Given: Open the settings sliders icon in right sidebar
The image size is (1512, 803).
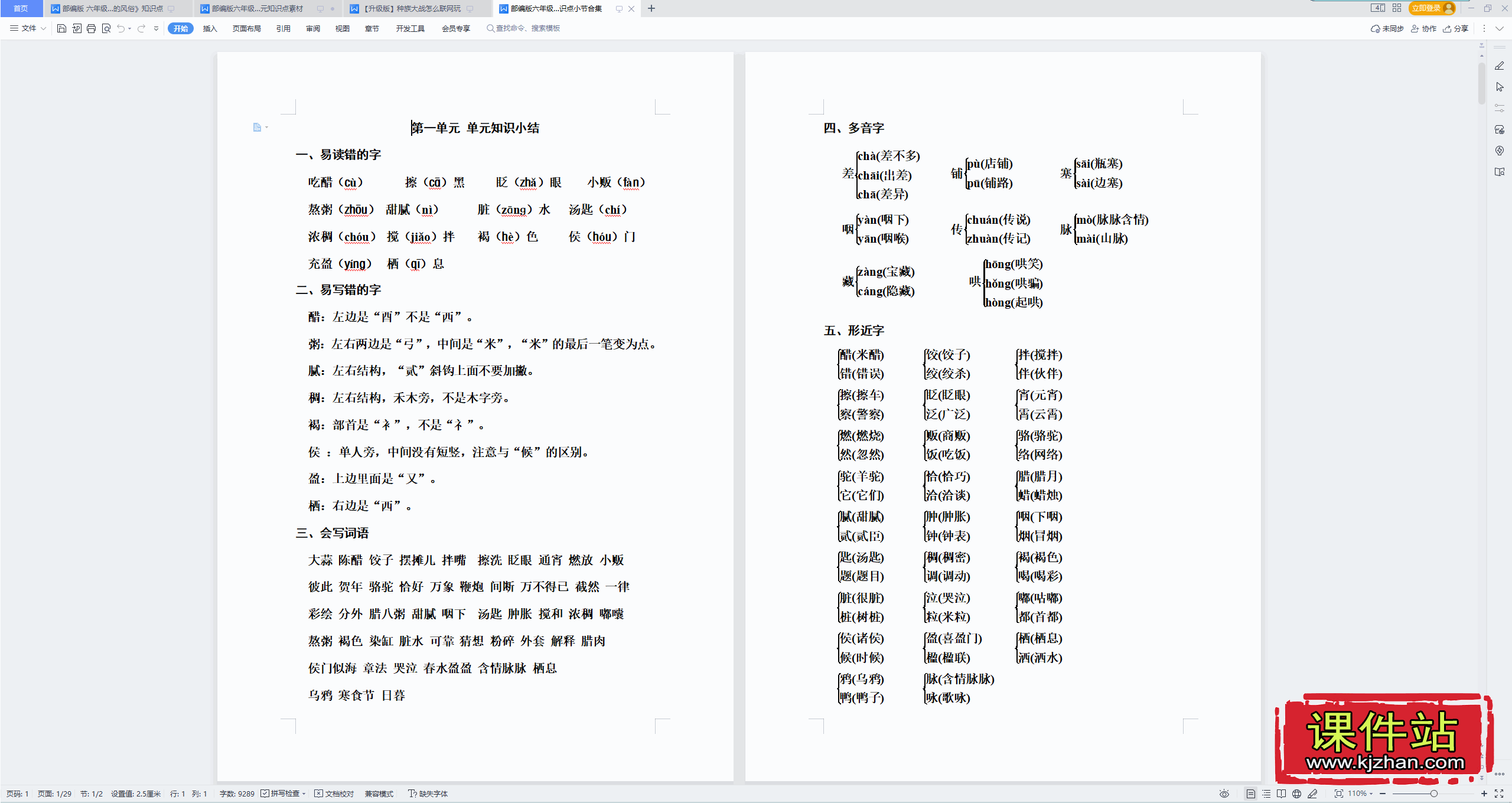Looking at the screenshot, I should pyautogui.click(x=1500, y=108).
